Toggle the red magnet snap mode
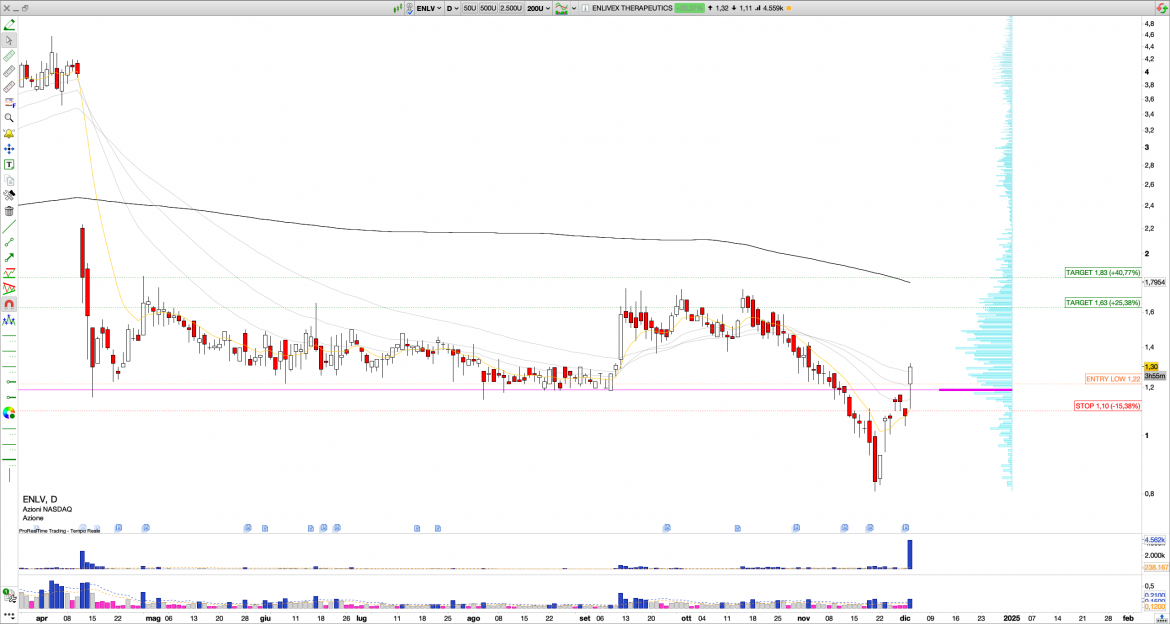 point(9,305)
